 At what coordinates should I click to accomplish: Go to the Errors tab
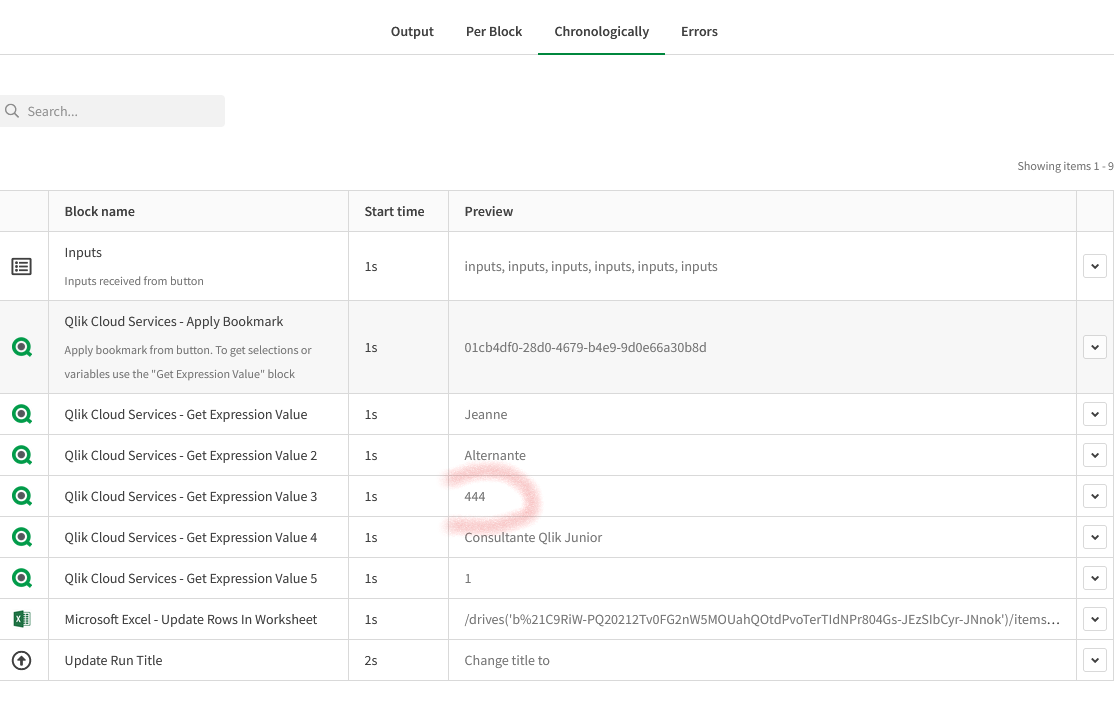point(699,31)
